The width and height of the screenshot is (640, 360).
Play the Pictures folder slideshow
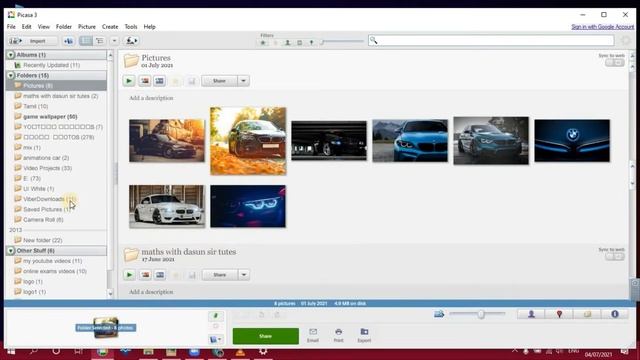click(x=129, y=81)
